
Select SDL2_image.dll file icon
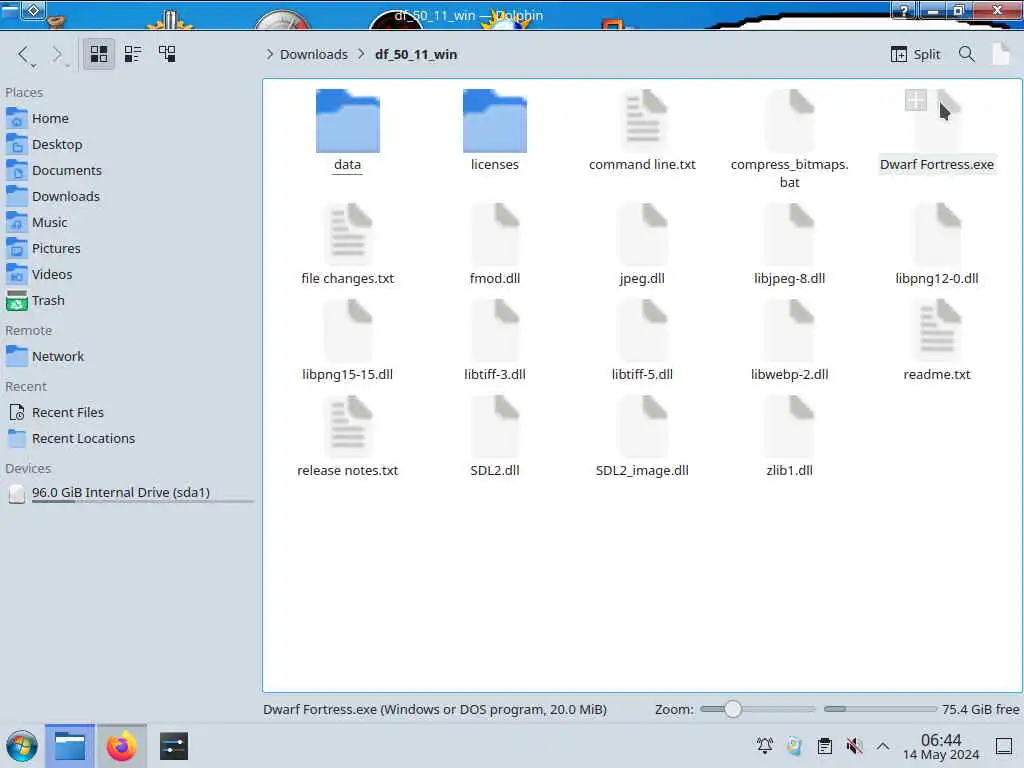[x=643, y=427]
